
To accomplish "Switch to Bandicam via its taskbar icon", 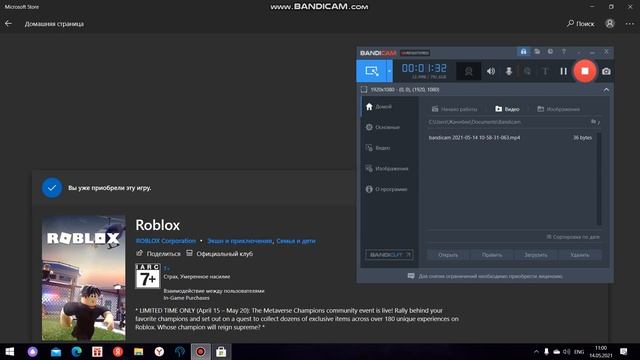I will coord(200,351).
